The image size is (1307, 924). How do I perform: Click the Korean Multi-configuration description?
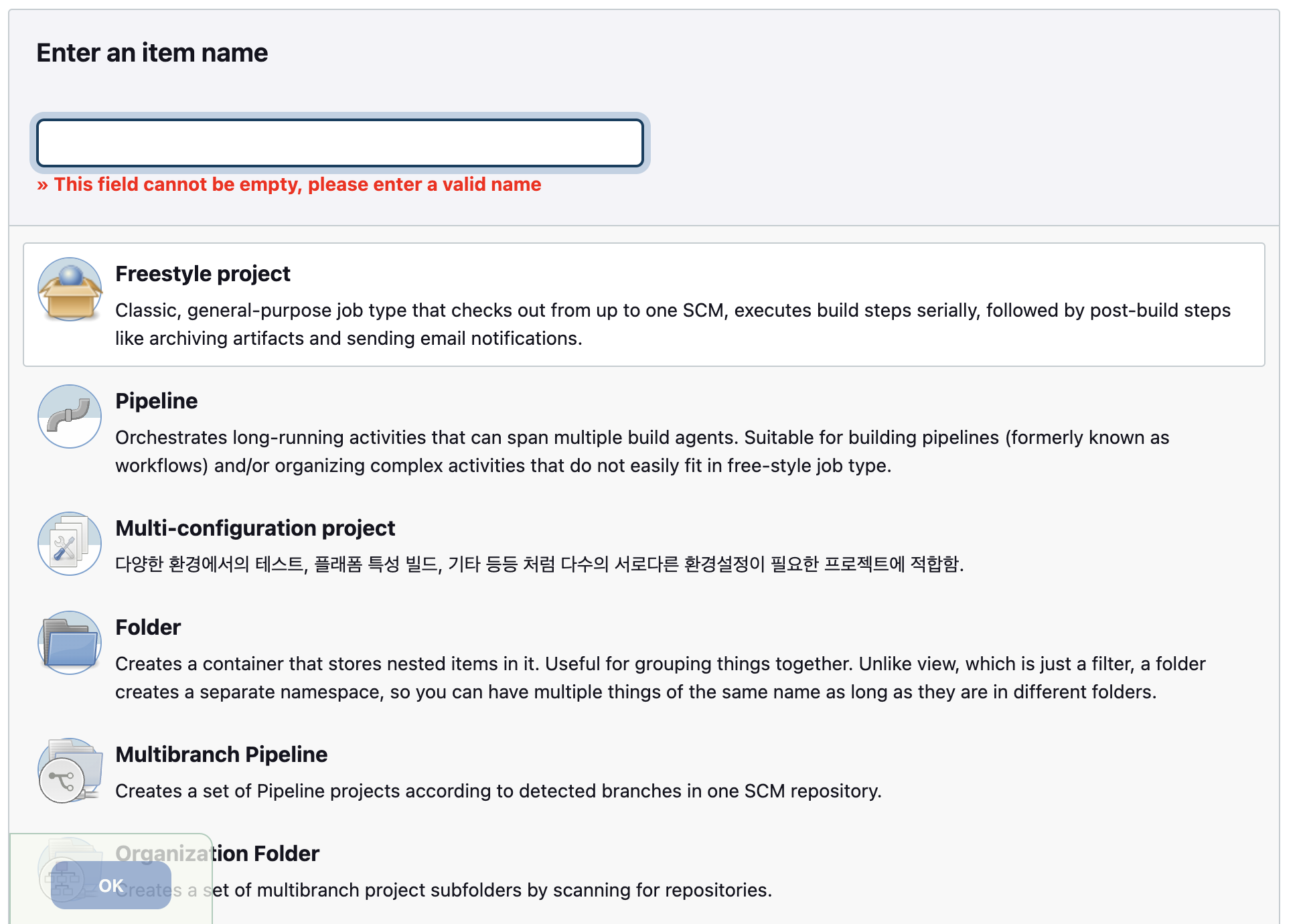[x=539, y=564]
